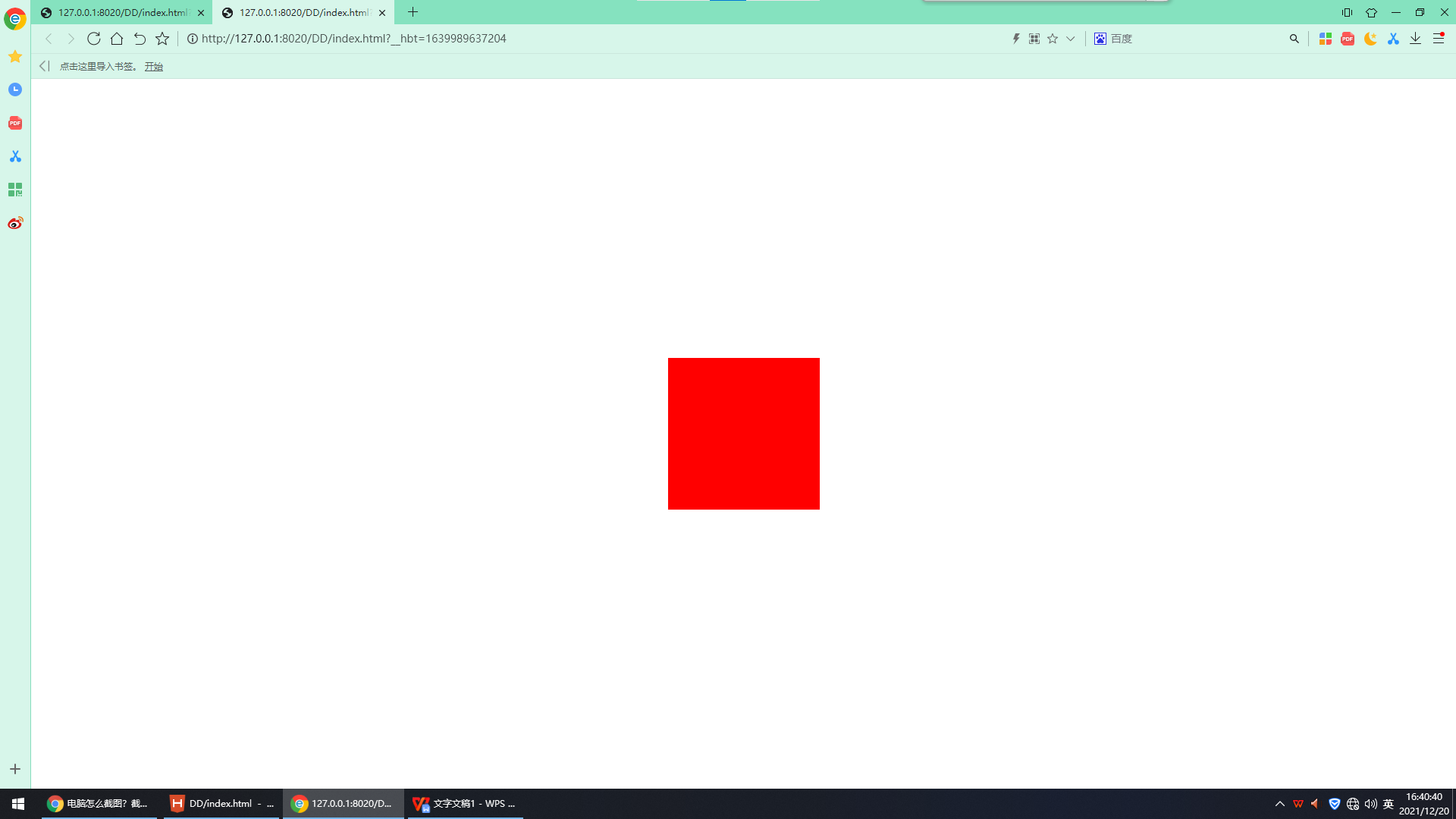The width and height of the screenshot is (1456, 819).
Task: Open the security shield tray icon
Action: 1335,804
